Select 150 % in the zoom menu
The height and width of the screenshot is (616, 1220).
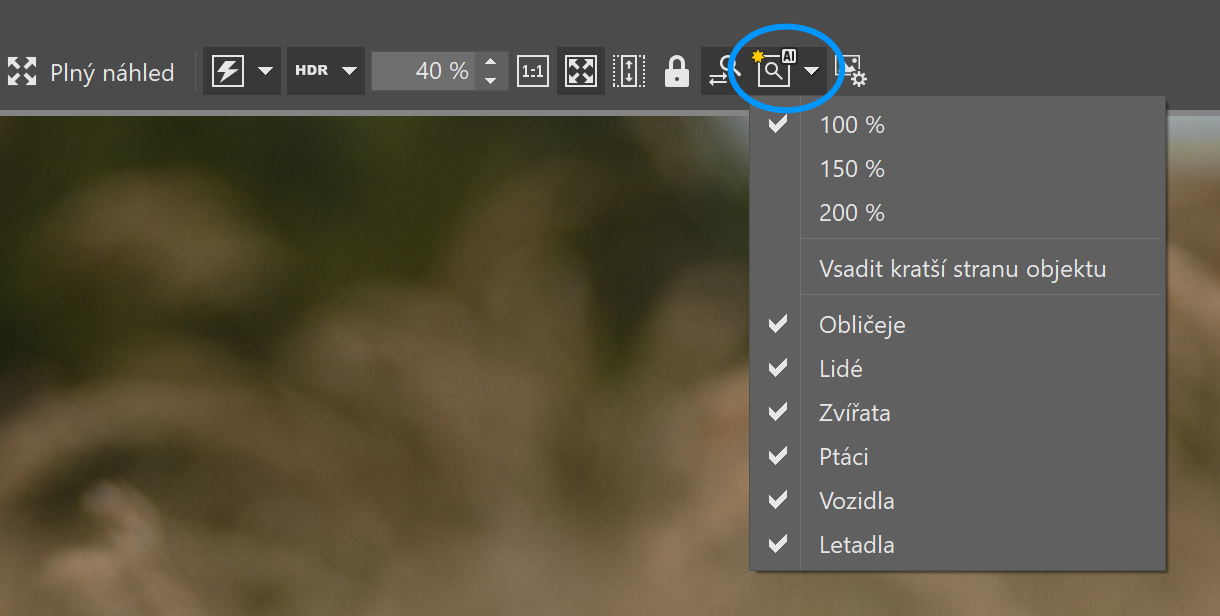click(x=852, y=169)
